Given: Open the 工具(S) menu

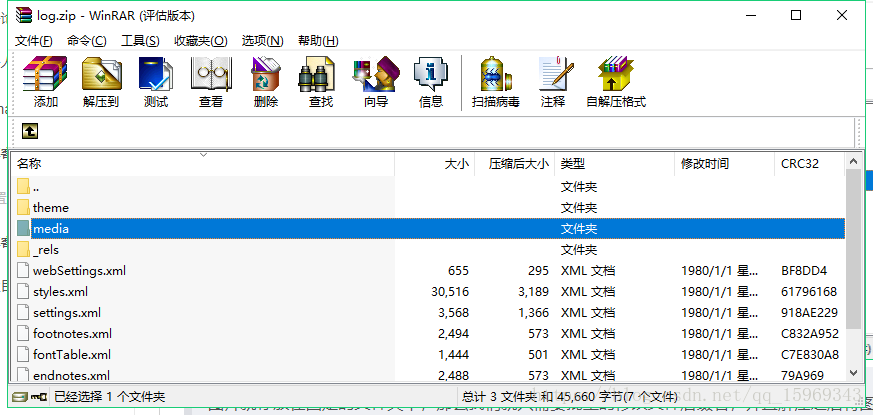Looking at the screenshot, I should (x=140, y=41).
